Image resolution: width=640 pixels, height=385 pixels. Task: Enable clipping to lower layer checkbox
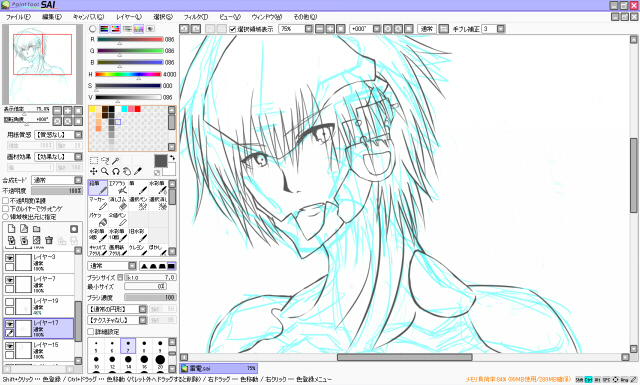(x=6, y=209)
